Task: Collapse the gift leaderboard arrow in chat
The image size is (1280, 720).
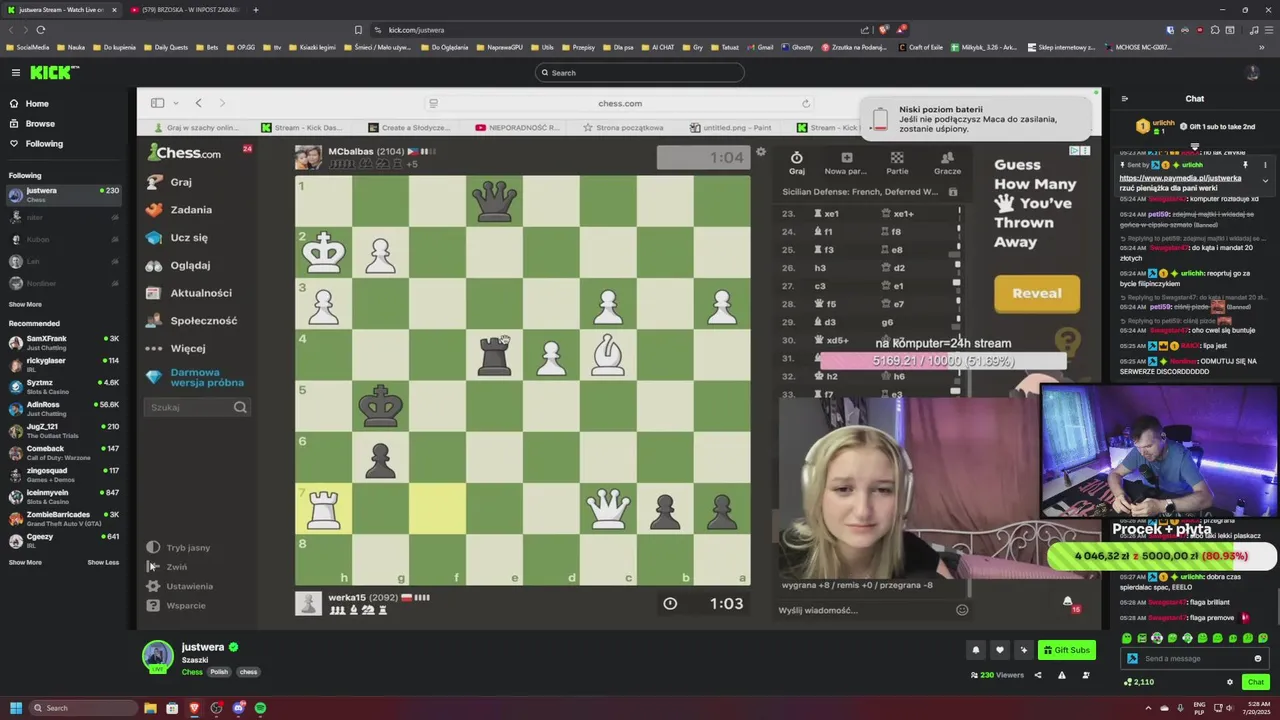Action: coord(1194,146)
